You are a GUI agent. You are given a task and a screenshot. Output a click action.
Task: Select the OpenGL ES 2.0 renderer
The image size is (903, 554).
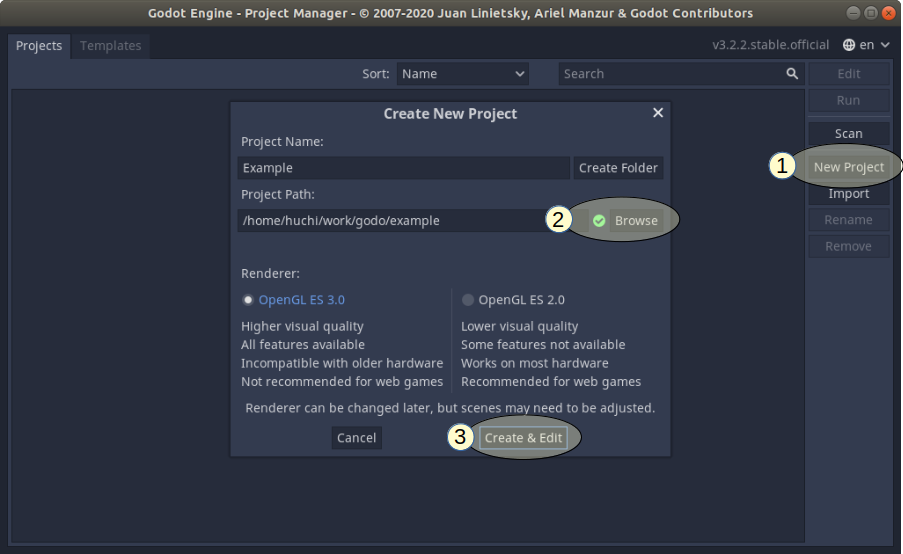513,299
